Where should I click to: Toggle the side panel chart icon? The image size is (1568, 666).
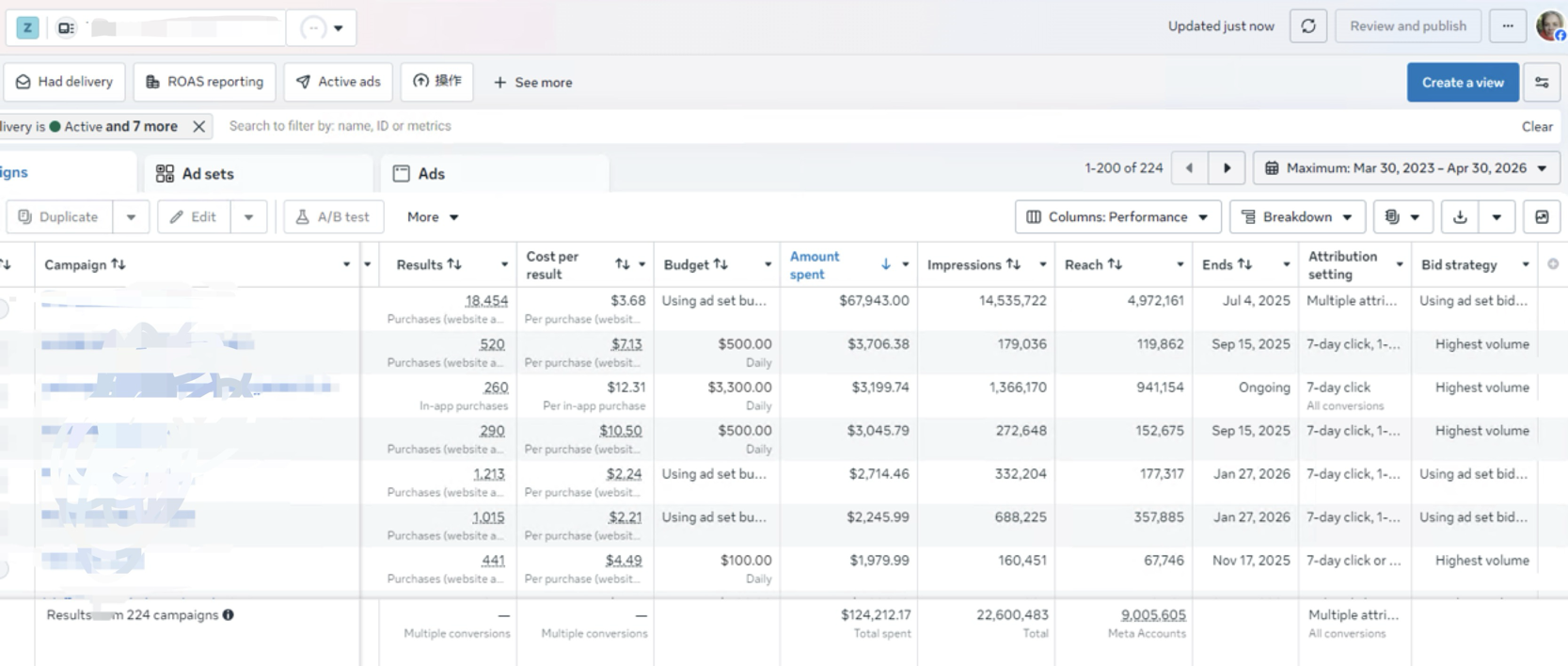click(1542, 217)
